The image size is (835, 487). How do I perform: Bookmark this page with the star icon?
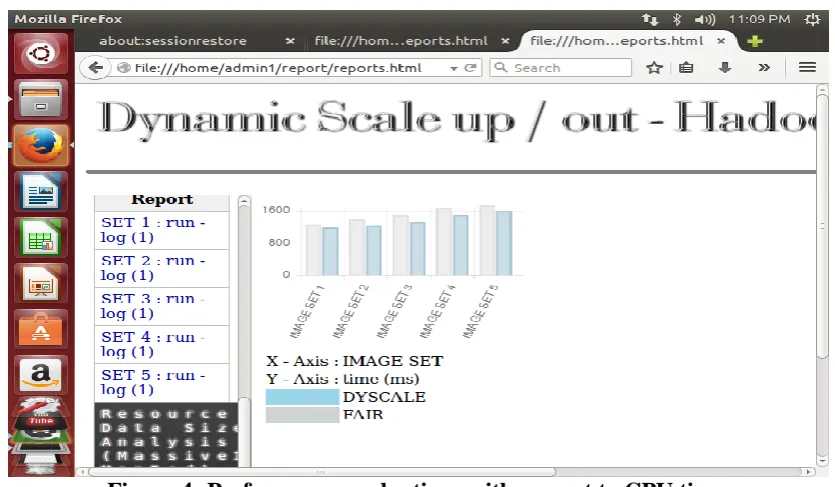tap(654, 68)
